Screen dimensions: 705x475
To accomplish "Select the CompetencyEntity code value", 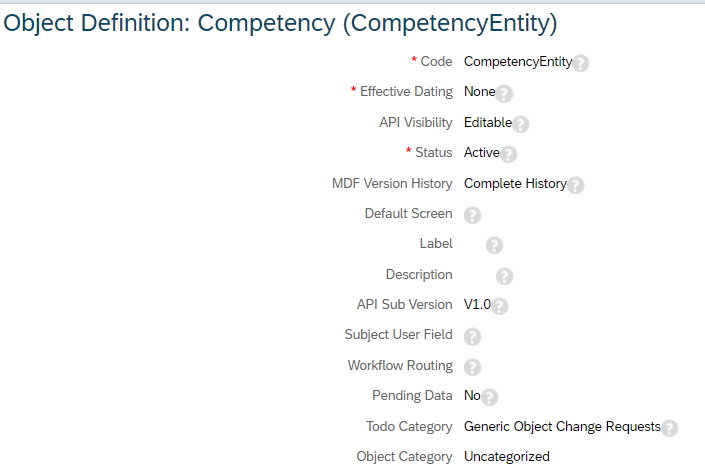I will point(518,62).
